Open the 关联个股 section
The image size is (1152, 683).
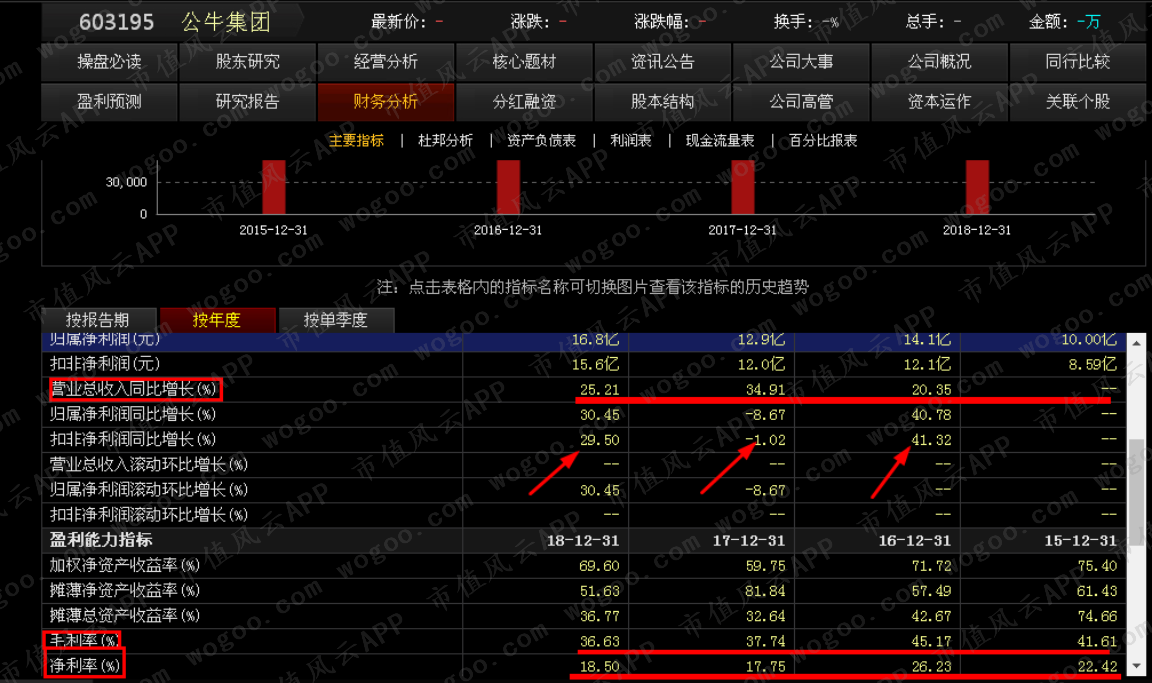pos(1078,101)
